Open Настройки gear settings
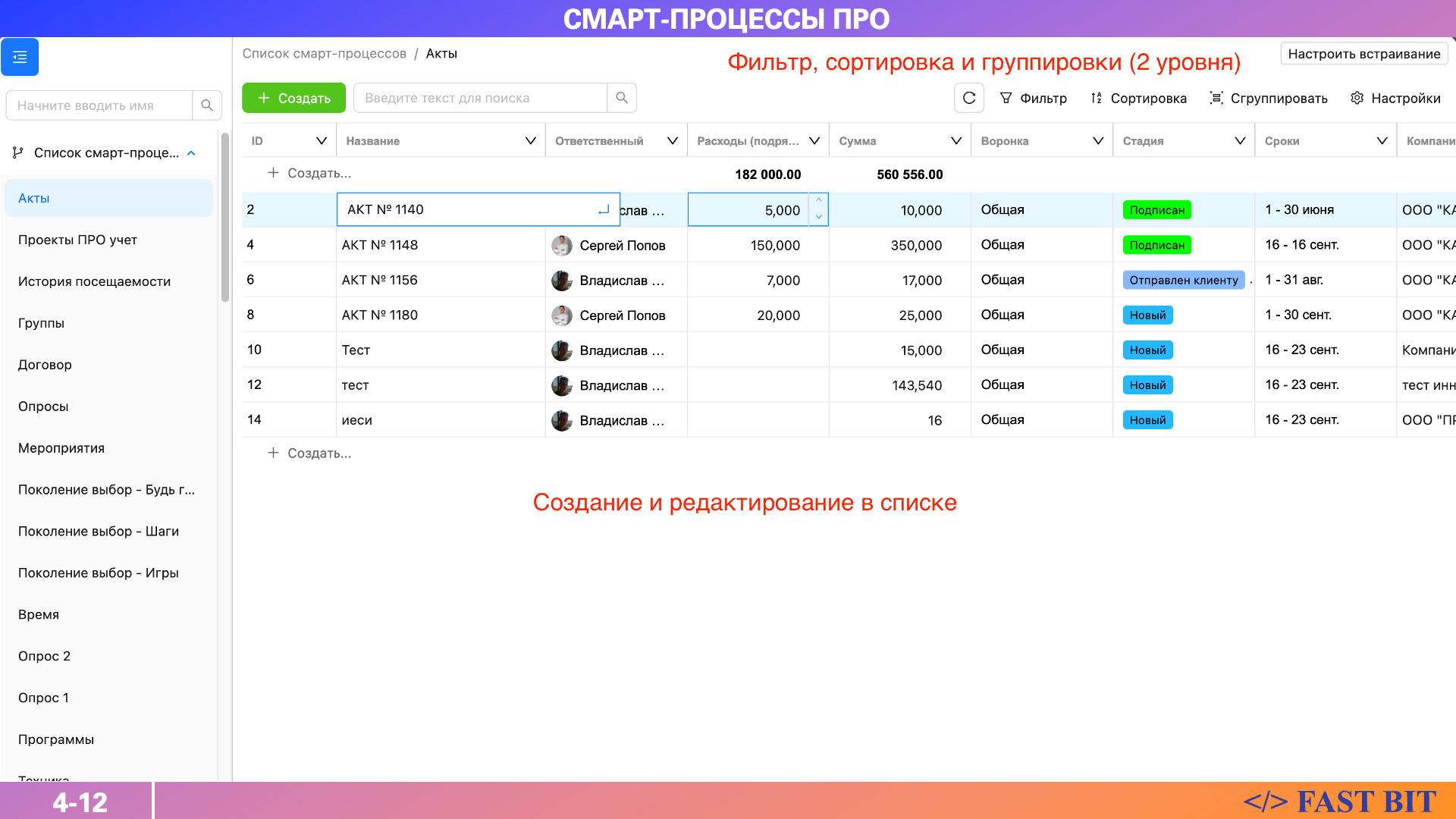 [x=1395, y=98]
